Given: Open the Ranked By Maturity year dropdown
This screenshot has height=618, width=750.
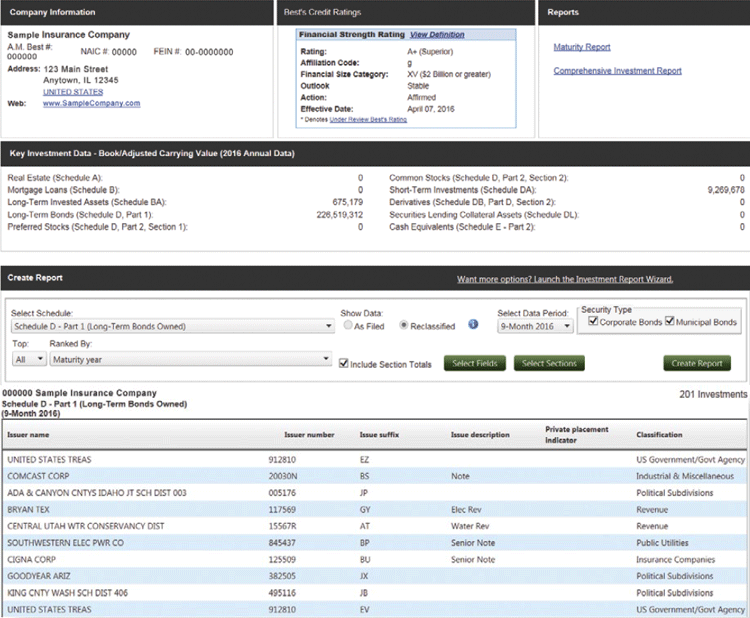Looking at the screenshot, I should (190, 359).
